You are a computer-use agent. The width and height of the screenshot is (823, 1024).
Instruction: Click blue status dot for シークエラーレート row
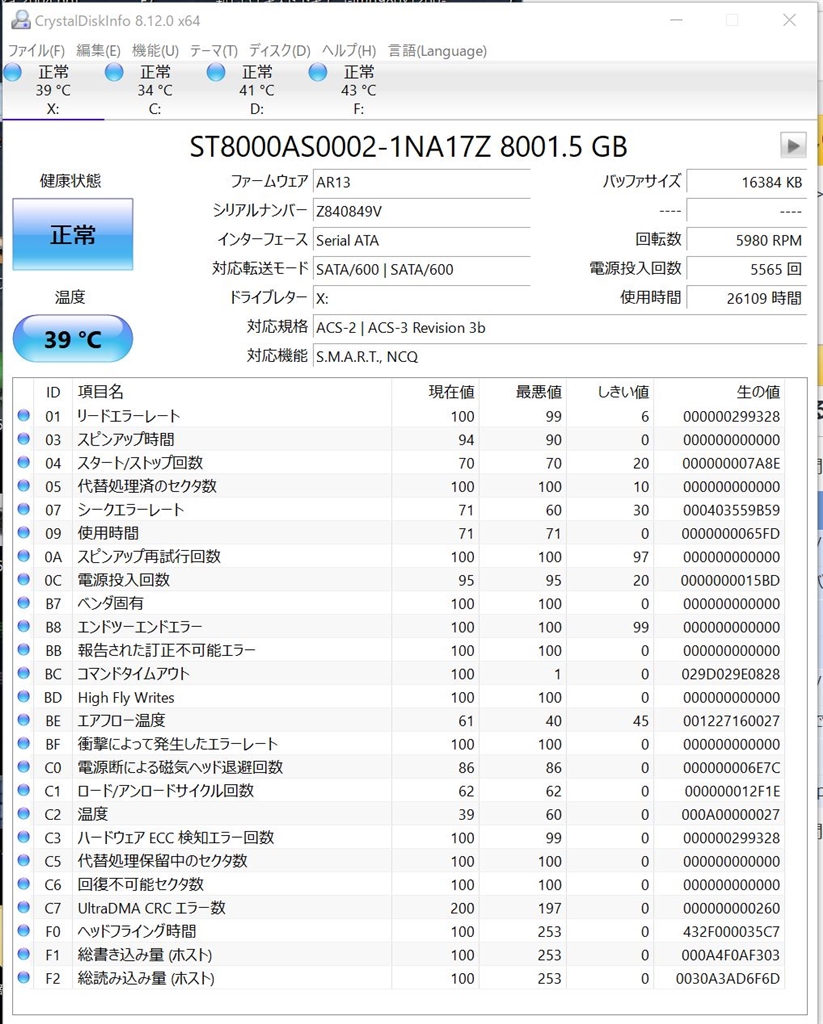coord(24,509)
